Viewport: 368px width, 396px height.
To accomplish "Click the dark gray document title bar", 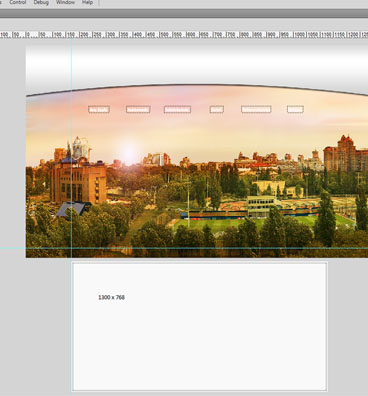I will tap(184, 14).
